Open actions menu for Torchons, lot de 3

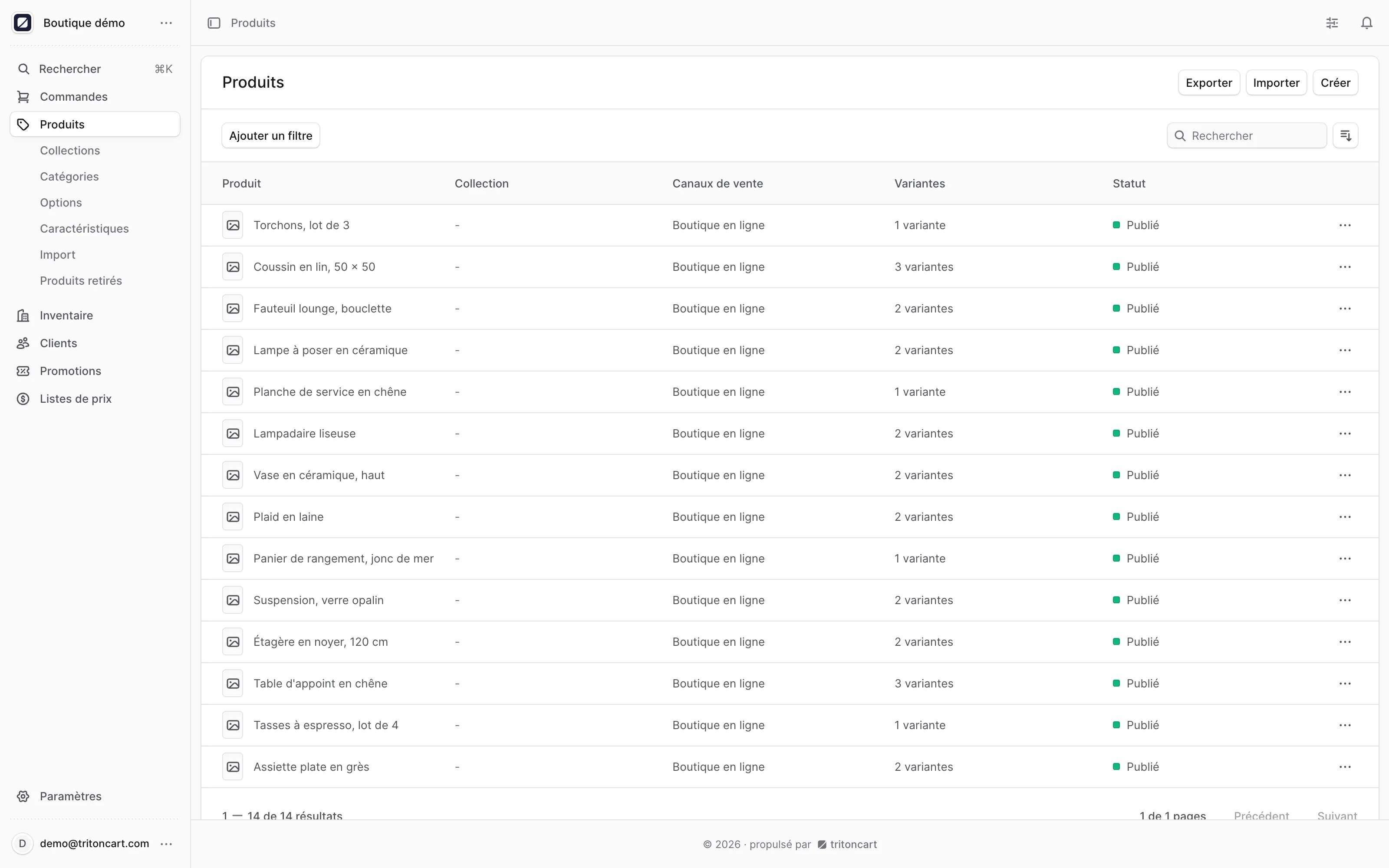coord(1345,225)
